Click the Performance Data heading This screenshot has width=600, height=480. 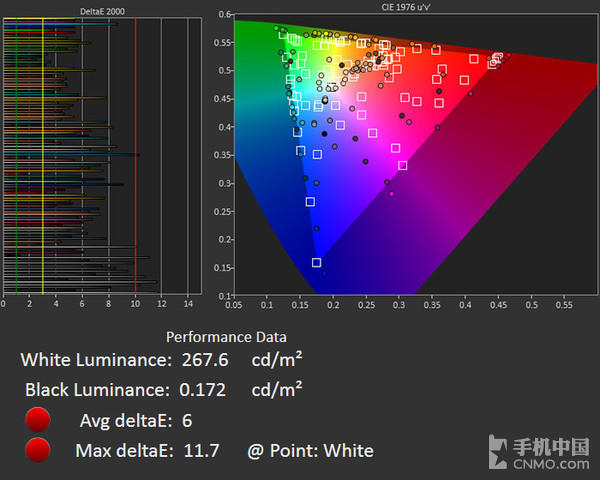click(226, 337)
